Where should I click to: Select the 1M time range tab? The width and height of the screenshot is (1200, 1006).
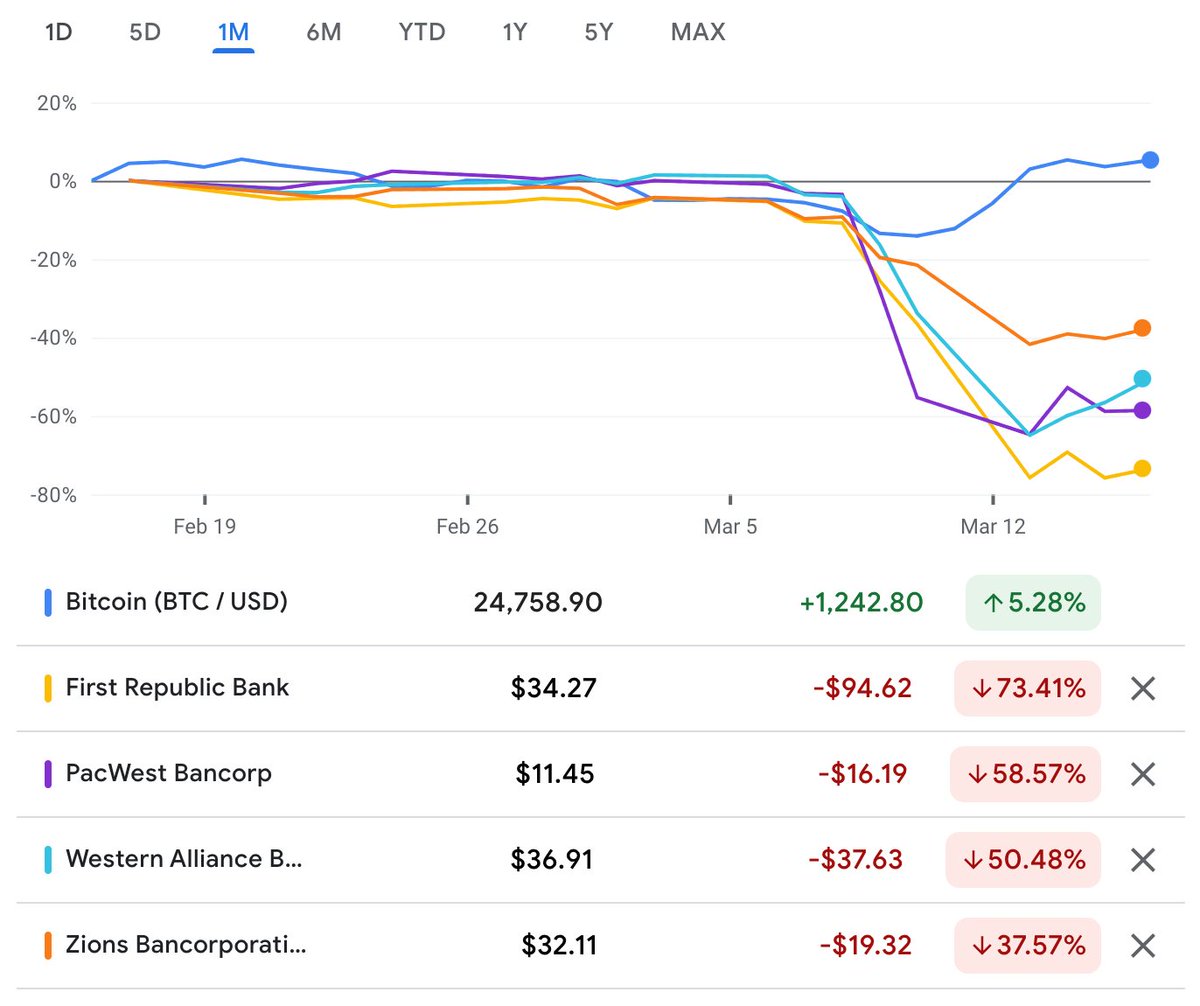pos(233,32)
